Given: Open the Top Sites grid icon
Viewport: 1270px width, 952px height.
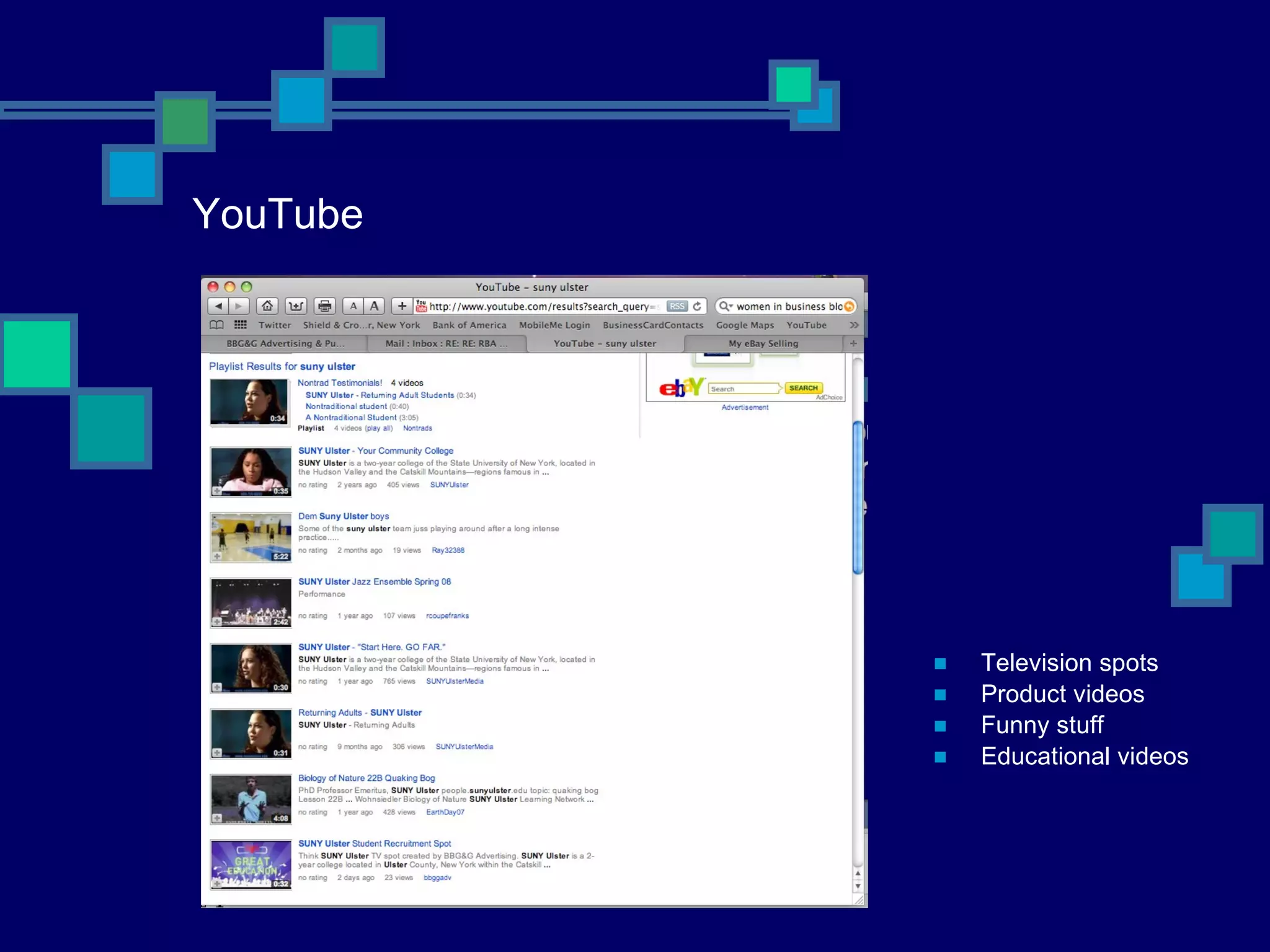Looking at the screenshot, I should tap(241, 325).
